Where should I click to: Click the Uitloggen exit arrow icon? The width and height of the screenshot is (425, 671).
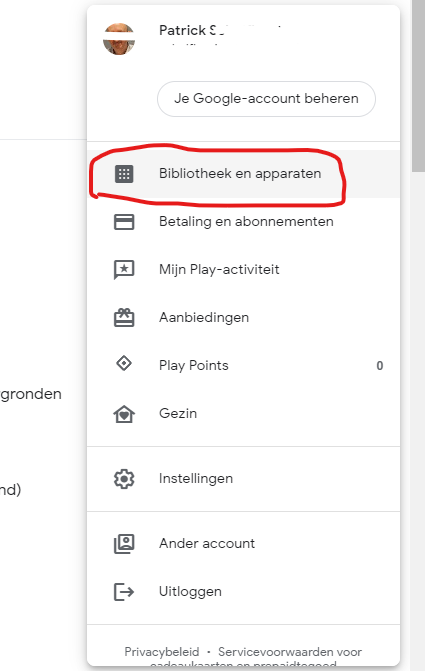click(124, 592)
